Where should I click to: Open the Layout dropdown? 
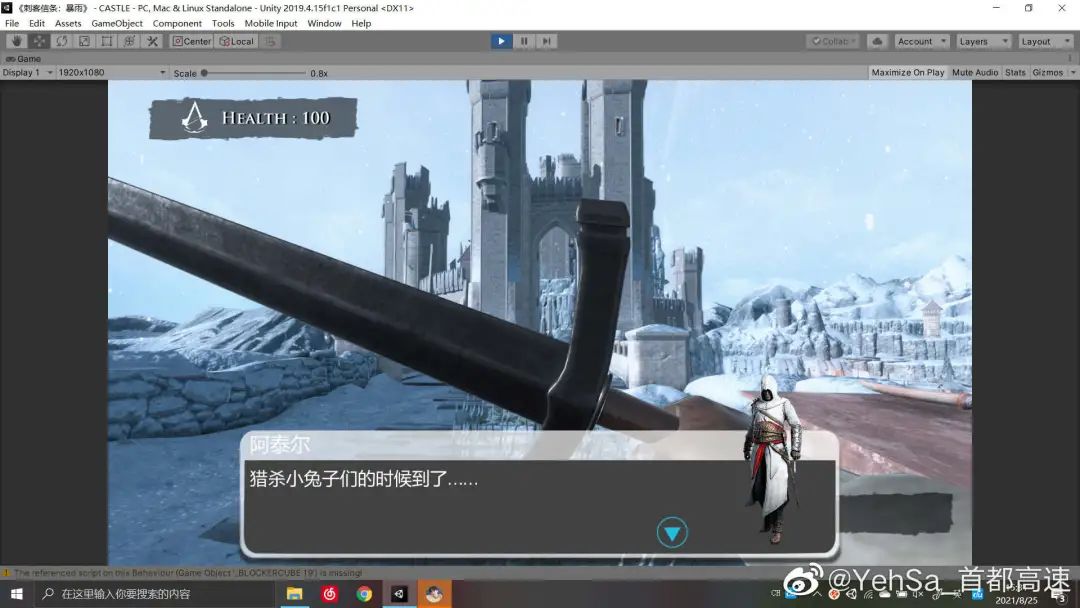(1046, 41)
